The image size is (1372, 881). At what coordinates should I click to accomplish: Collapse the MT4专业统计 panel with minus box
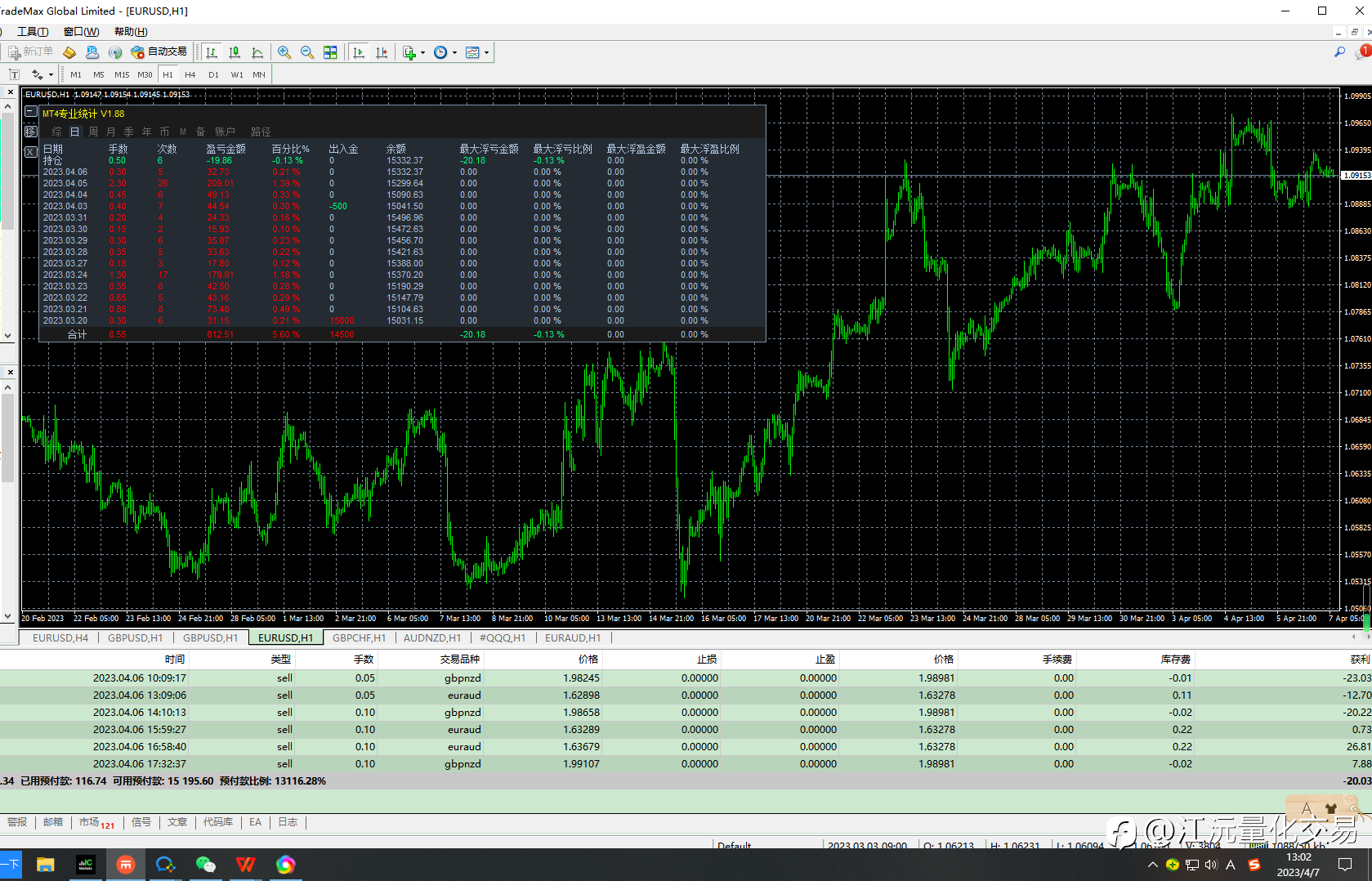(30, 112)
